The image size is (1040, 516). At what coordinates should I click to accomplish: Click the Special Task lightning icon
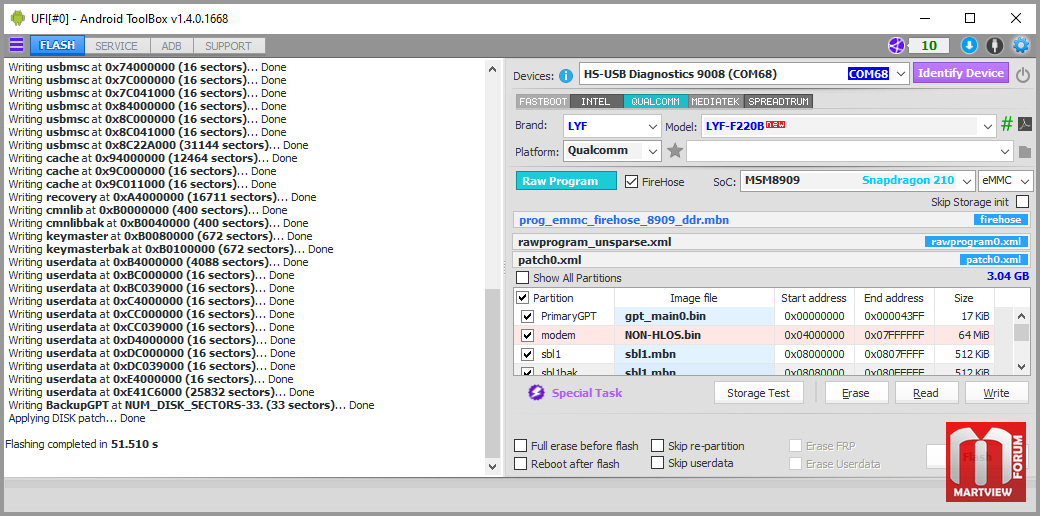pos(536,393)
